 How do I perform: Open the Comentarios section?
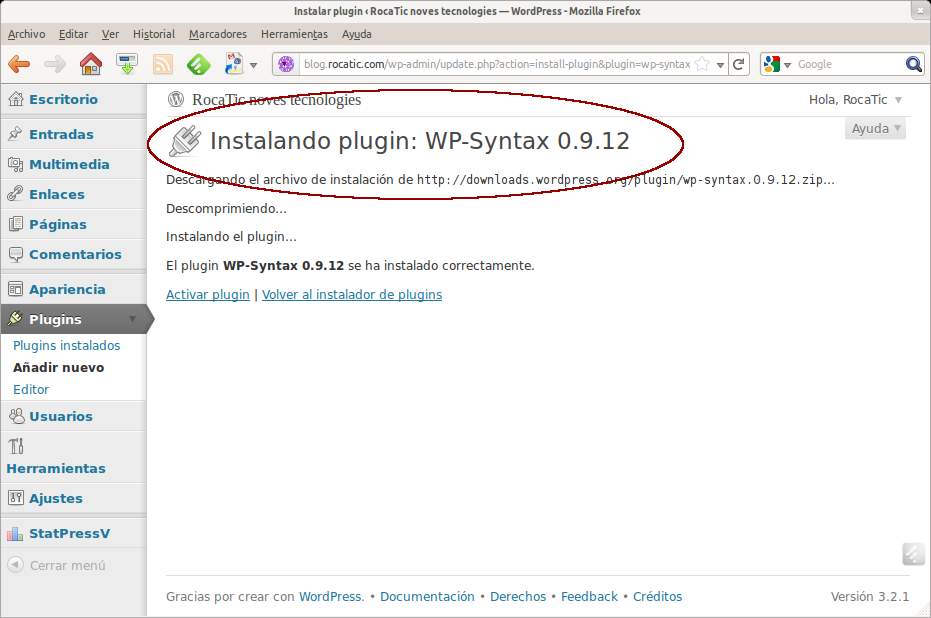click(x=75, y=254)
